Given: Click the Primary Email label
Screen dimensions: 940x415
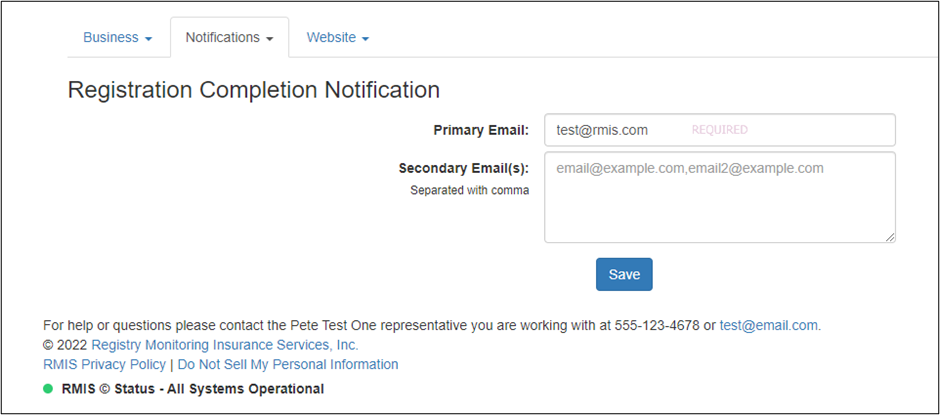Looking at the screenshot, I should pos(481,130).
